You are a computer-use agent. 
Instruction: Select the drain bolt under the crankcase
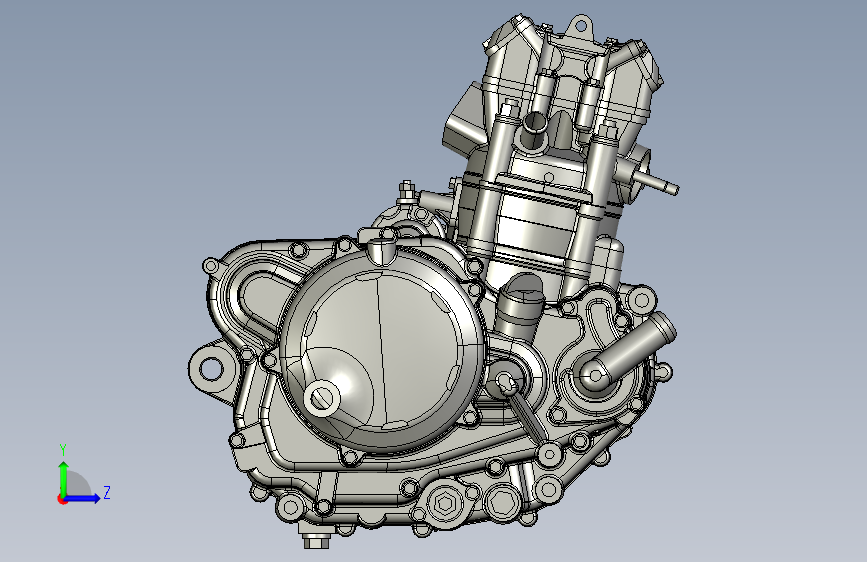click(x=316, y=539)
